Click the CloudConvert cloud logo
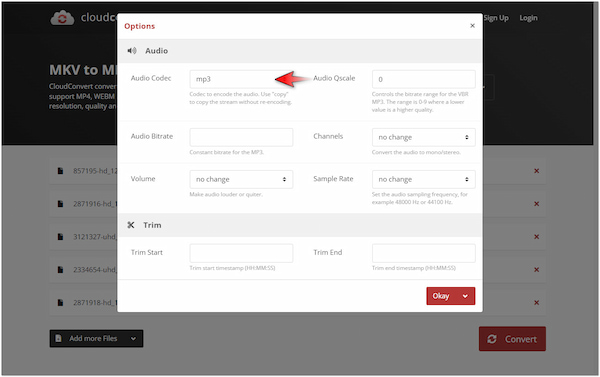The width and height of the screenshot is (600, 377). (x=62, y=18)
